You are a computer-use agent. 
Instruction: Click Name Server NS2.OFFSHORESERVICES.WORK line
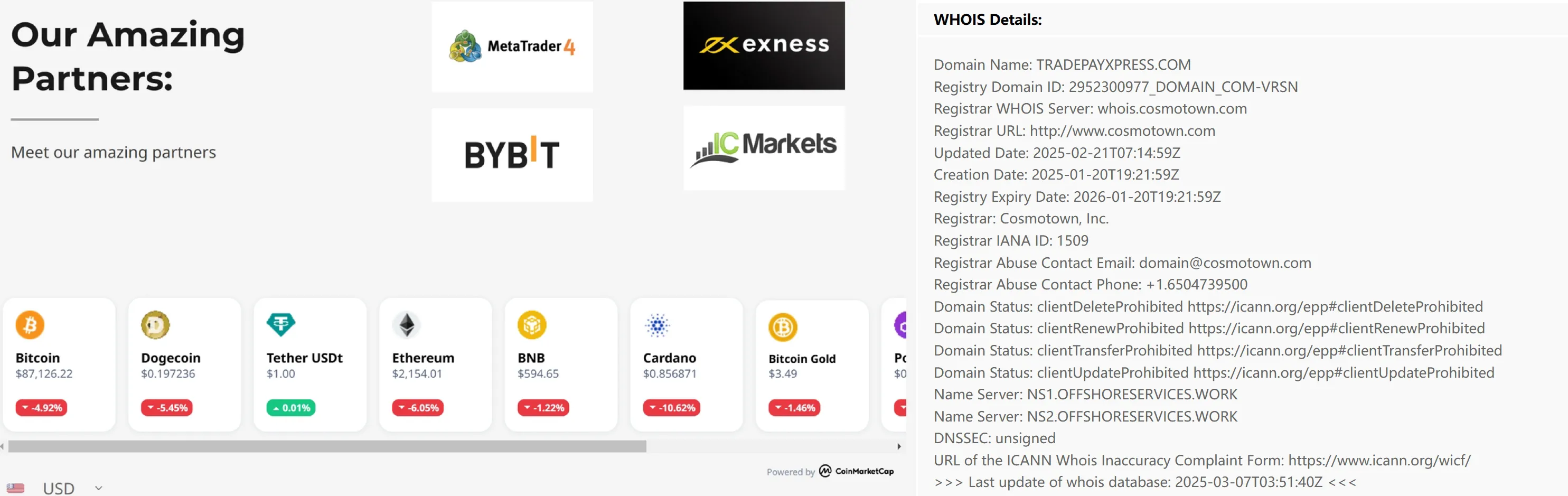coord(1085,416)
